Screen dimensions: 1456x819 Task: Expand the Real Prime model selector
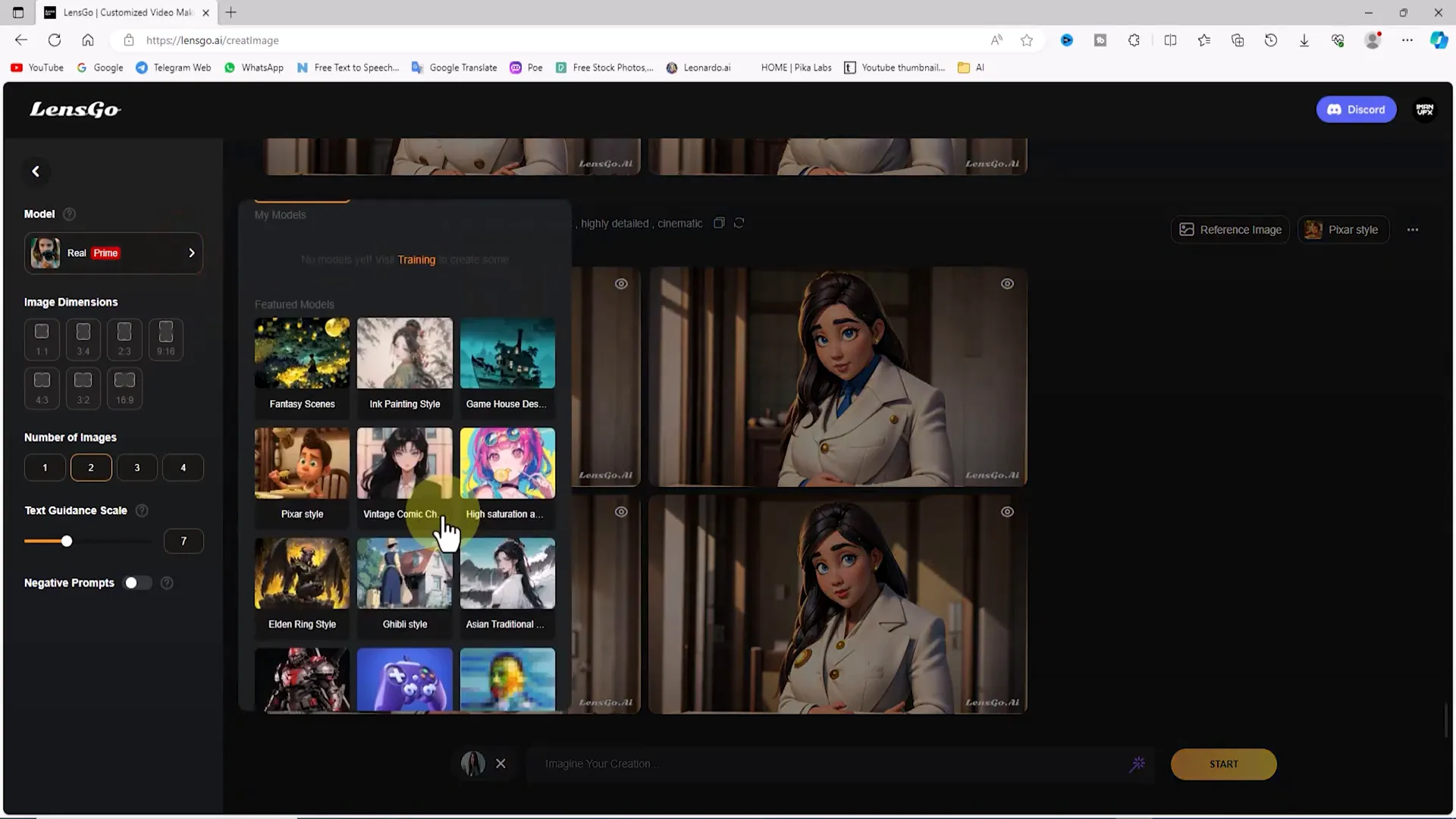(x=114, y=253)
